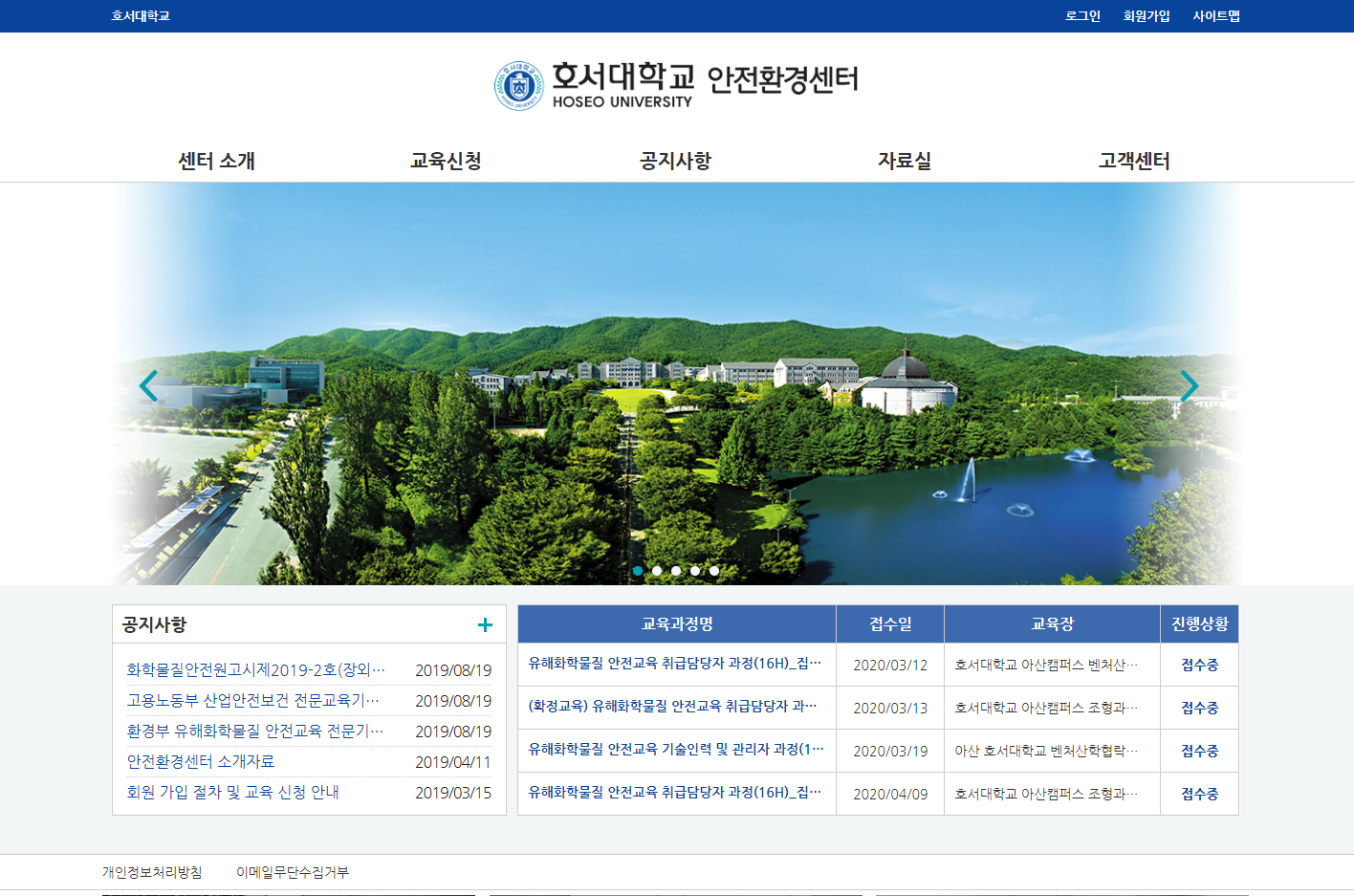Jump to the fifth carousel dot
The image size is (1354, 896).
point(714,571)
